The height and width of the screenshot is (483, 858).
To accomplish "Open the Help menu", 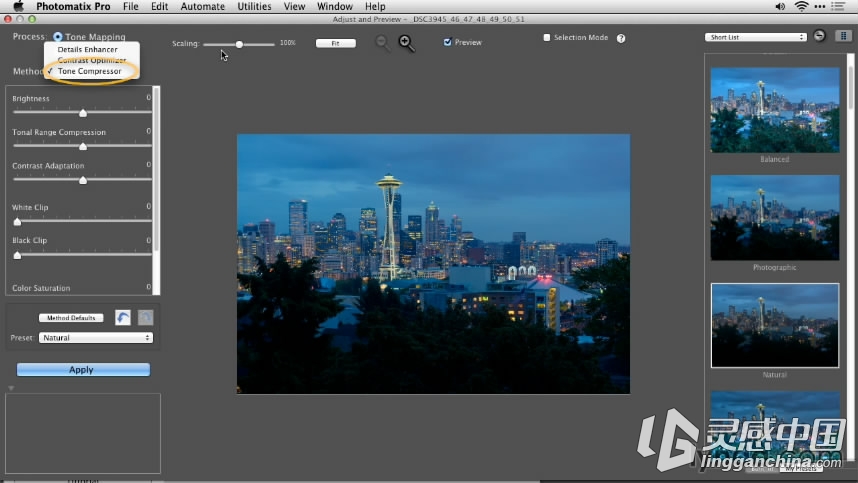I will coord(375,7).
